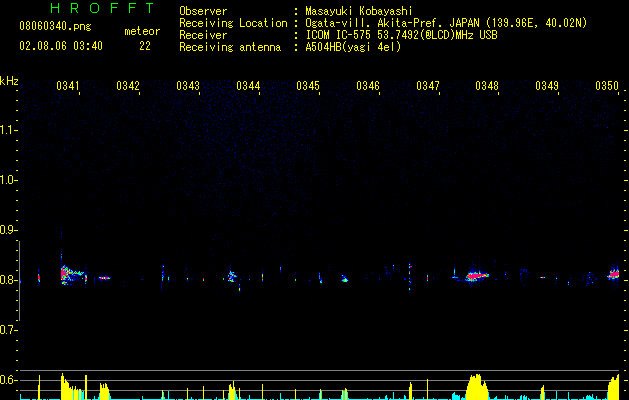This screenshot has width=629, height=400.
Task: Click the 0.7 kHz axis label
Action: (x=8, y=330)
